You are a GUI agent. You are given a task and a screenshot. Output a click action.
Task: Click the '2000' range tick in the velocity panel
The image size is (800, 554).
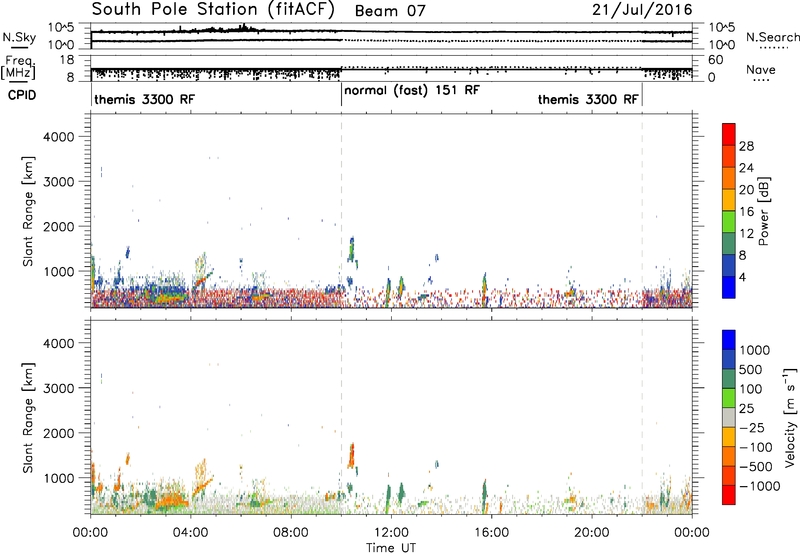(x=59, y=433)
